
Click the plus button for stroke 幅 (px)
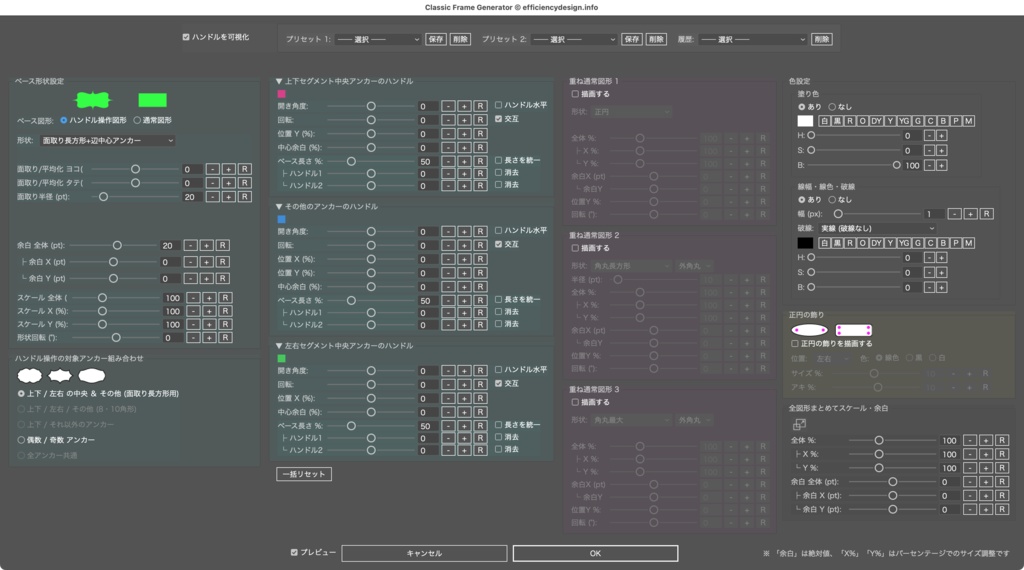(970, 214)
